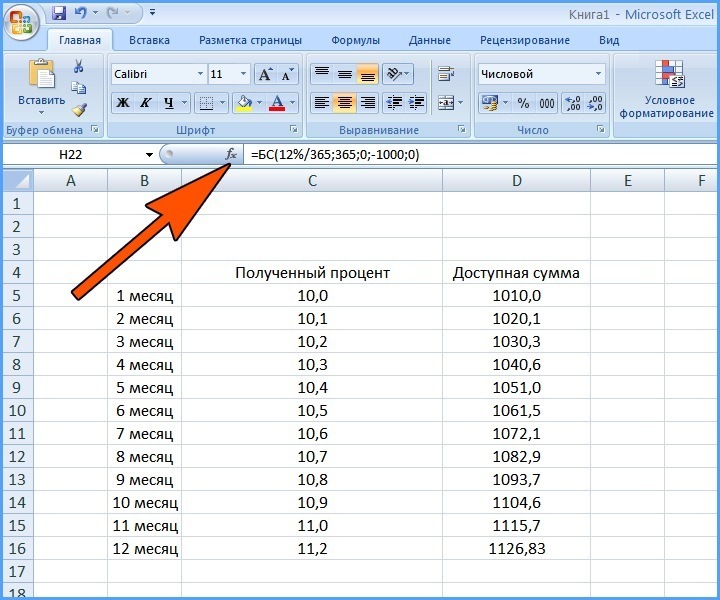Screen dimensions: 720x600
Task: Apply yellow fill color bucket
Action: pyautogui.click(x=244, y=103)
